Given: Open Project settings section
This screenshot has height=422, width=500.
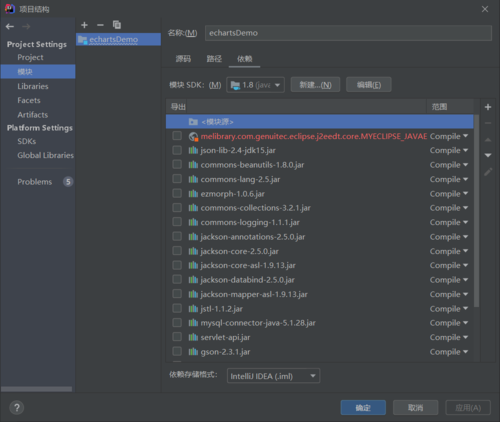Looking at the screenshot, I should (x=30, y=57).
